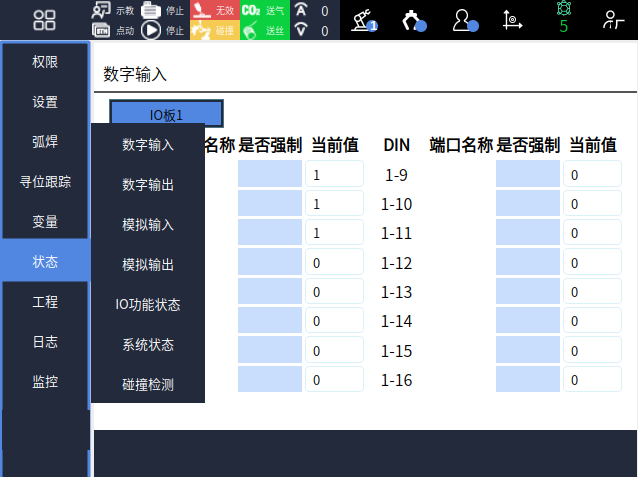Screen dimensions: 638x477
Task: Click the CO2 gas supply icon
Action: coord(251,10)
